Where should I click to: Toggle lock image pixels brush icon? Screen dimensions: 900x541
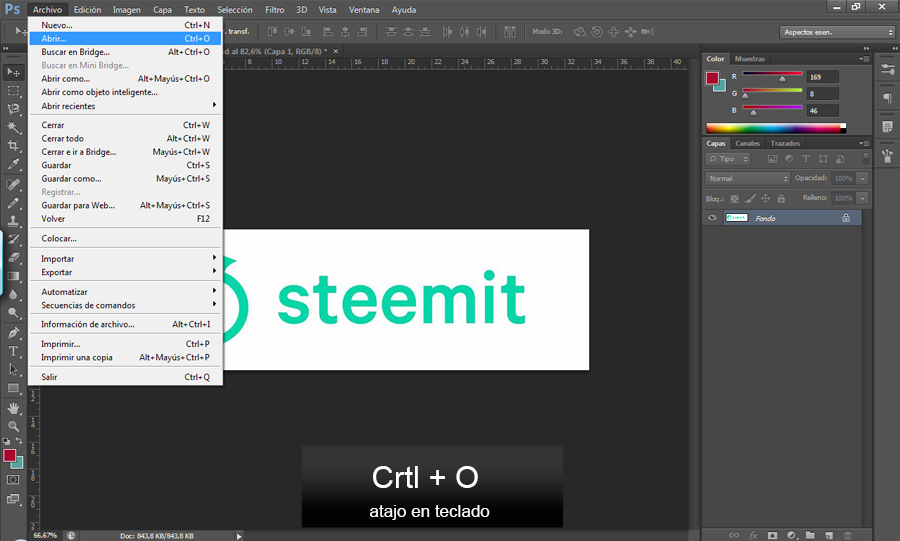750,199
